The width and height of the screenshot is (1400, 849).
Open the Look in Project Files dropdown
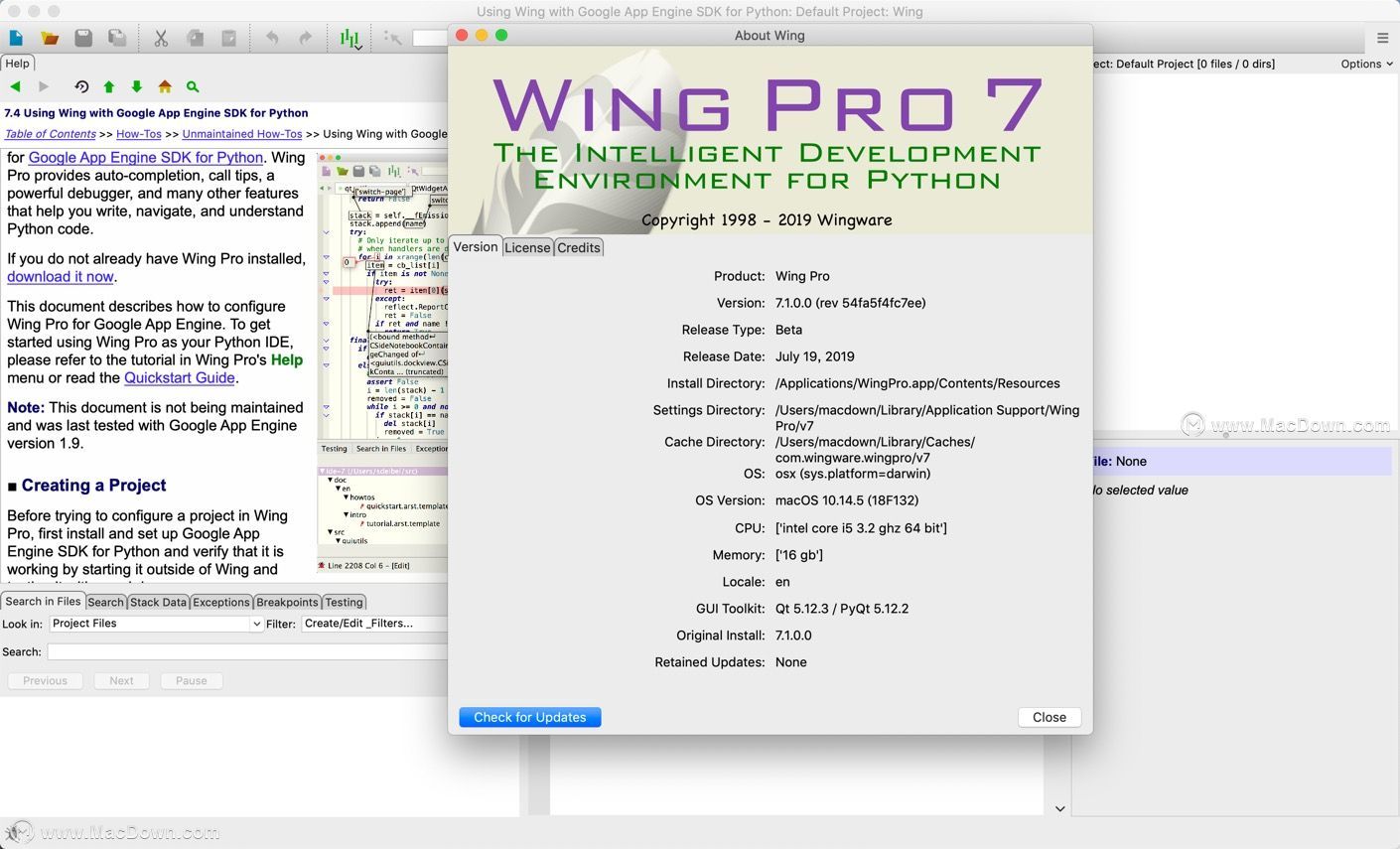click(x=155, y=624)
